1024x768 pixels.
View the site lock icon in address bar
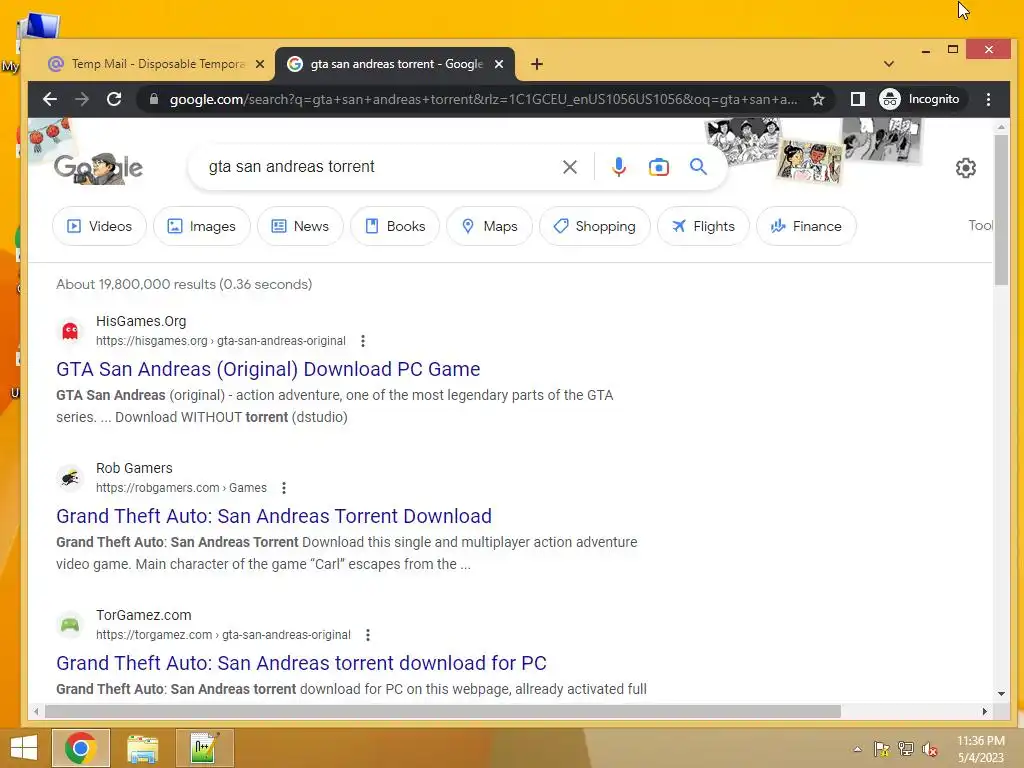[x=154, y=99]
